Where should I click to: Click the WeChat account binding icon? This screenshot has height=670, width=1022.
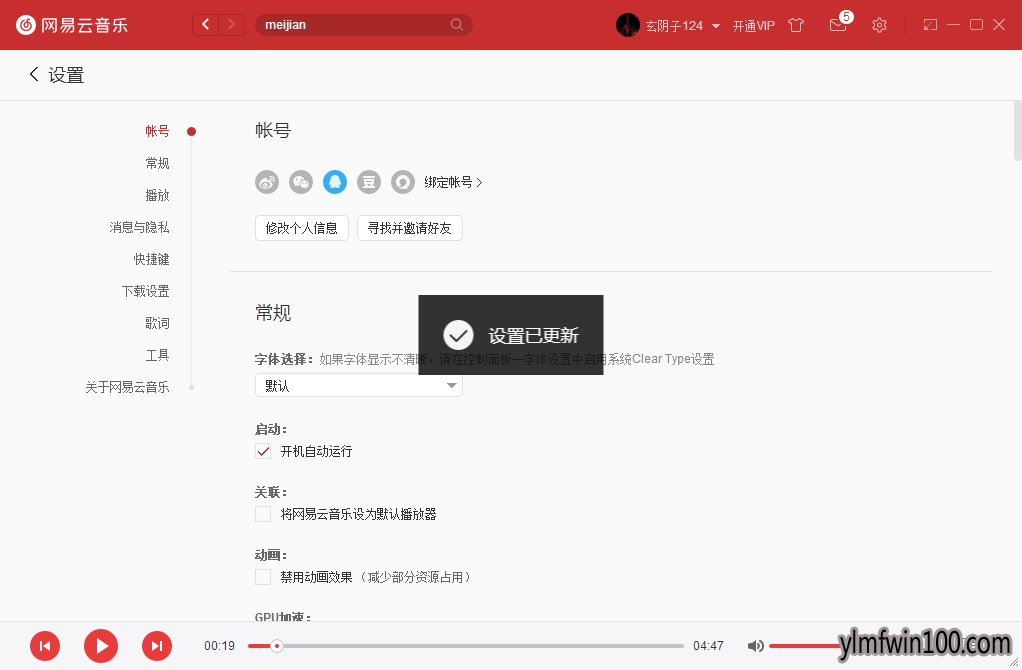coord(300,182)
